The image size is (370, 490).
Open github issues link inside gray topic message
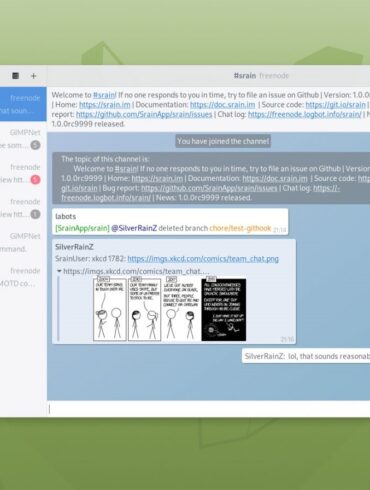pyautogui.click(x=209, y=188)
